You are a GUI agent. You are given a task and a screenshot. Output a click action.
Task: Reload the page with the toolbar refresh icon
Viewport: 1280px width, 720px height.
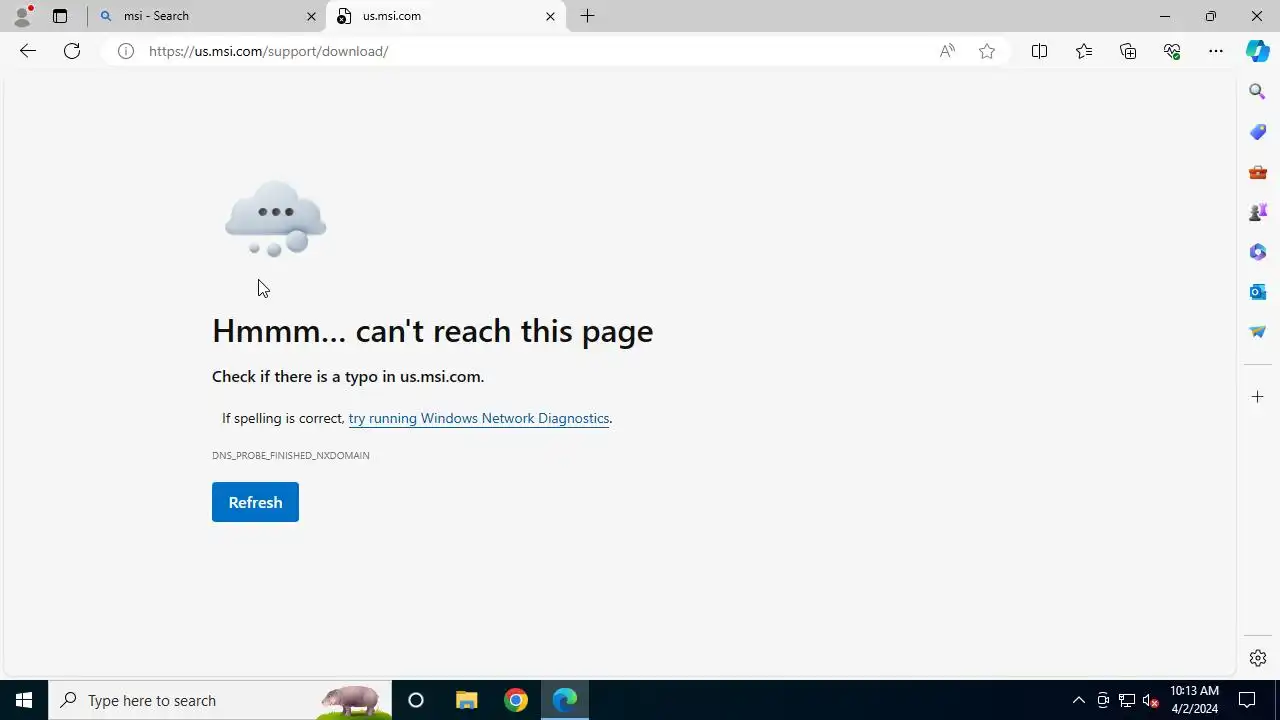(x=72, y=51)
